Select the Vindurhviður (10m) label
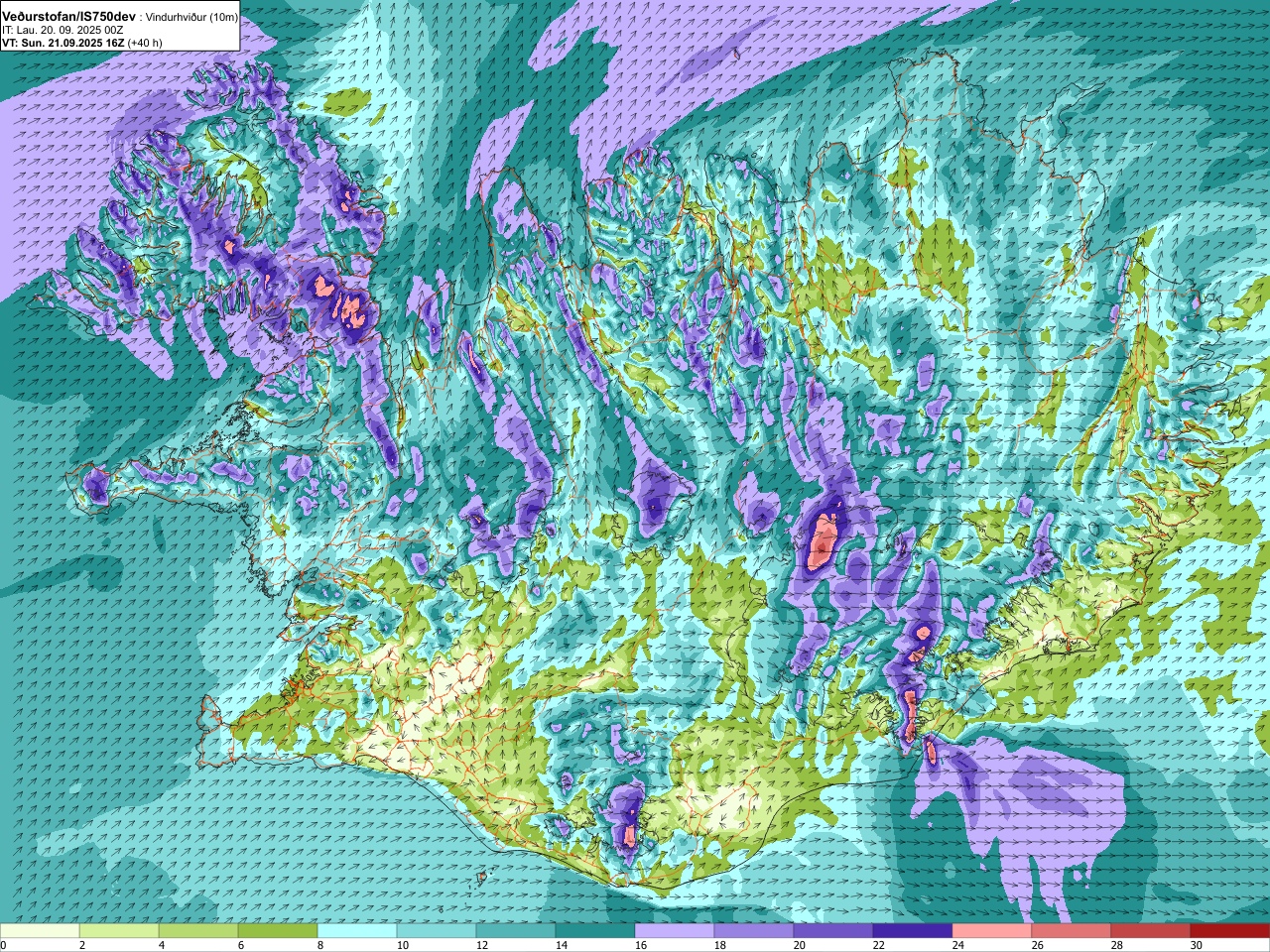This screenshot has height=952, width=1270. [x=191, y=18]
